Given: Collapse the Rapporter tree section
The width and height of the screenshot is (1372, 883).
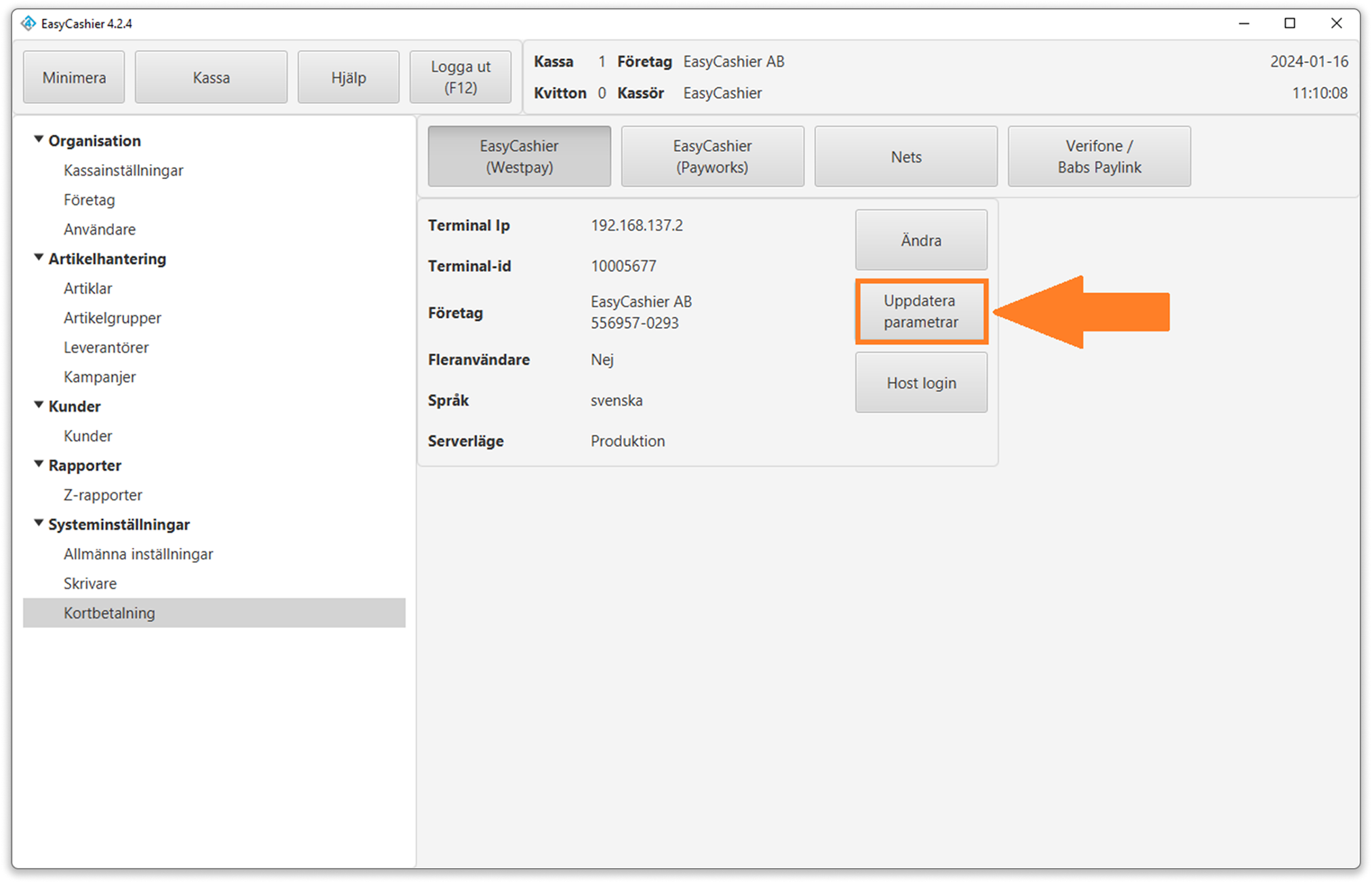Looking at the screenshot, I should [39, 464].
